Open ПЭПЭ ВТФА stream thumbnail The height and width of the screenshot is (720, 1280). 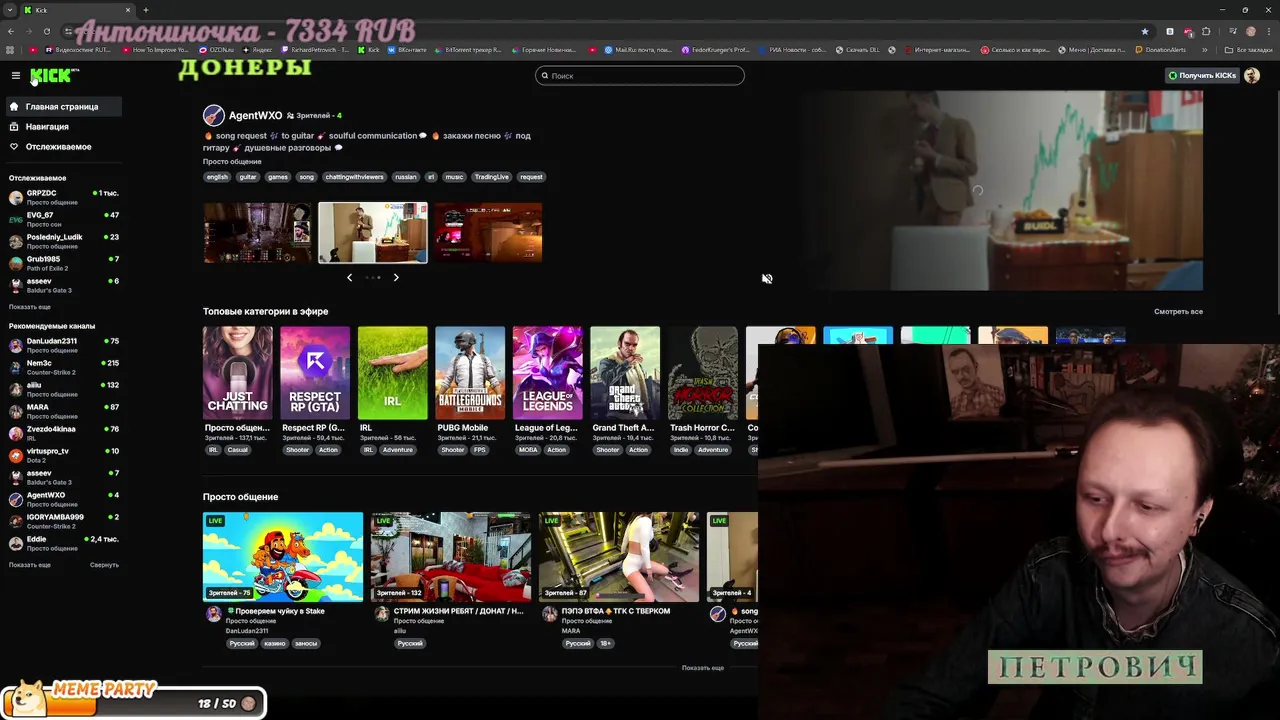(x=619, y=556)
